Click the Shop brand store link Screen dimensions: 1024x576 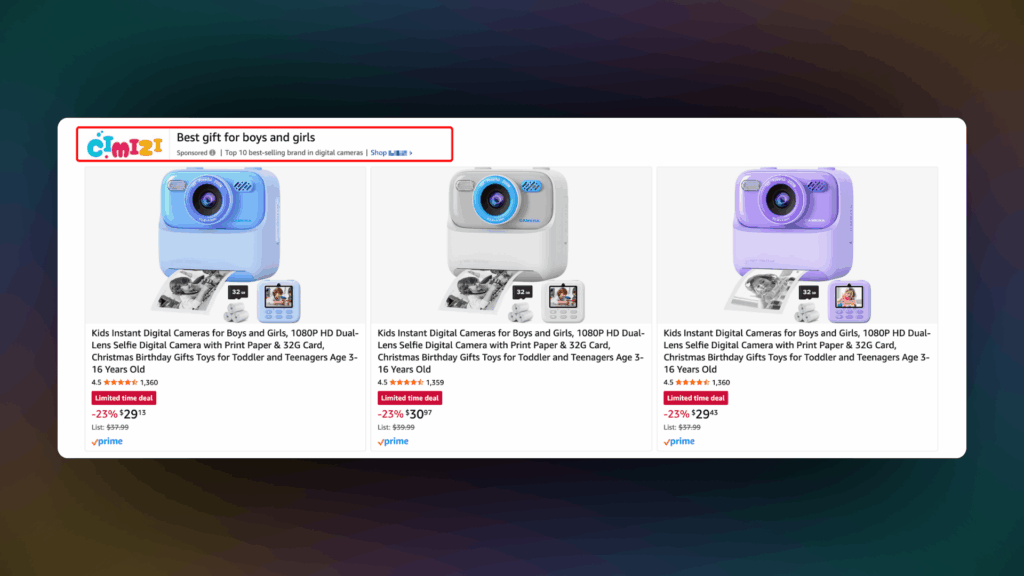tap(389, 153)
